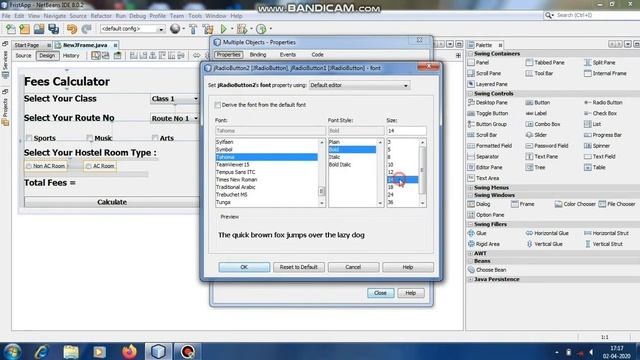Open the Class 1 combo box
The width and height of the screenshot is (640, 360).
174,99
